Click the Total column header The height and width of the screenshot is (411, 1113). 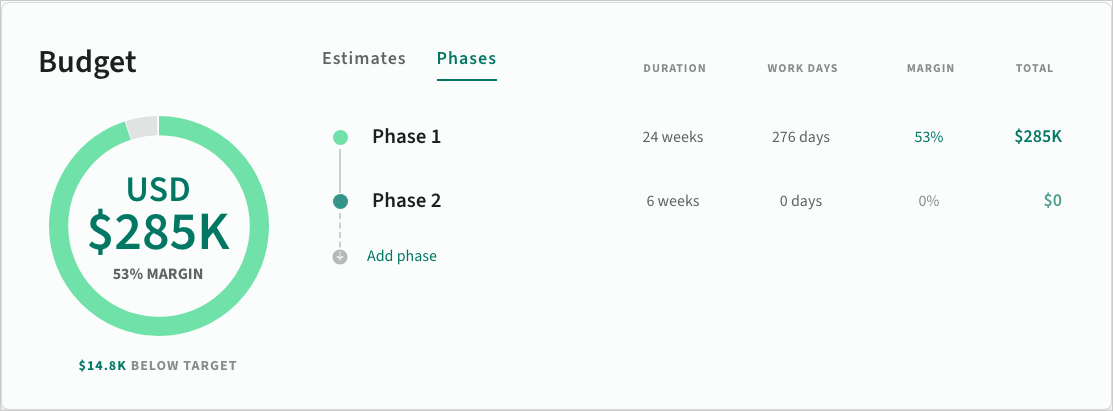point(1034,69)
